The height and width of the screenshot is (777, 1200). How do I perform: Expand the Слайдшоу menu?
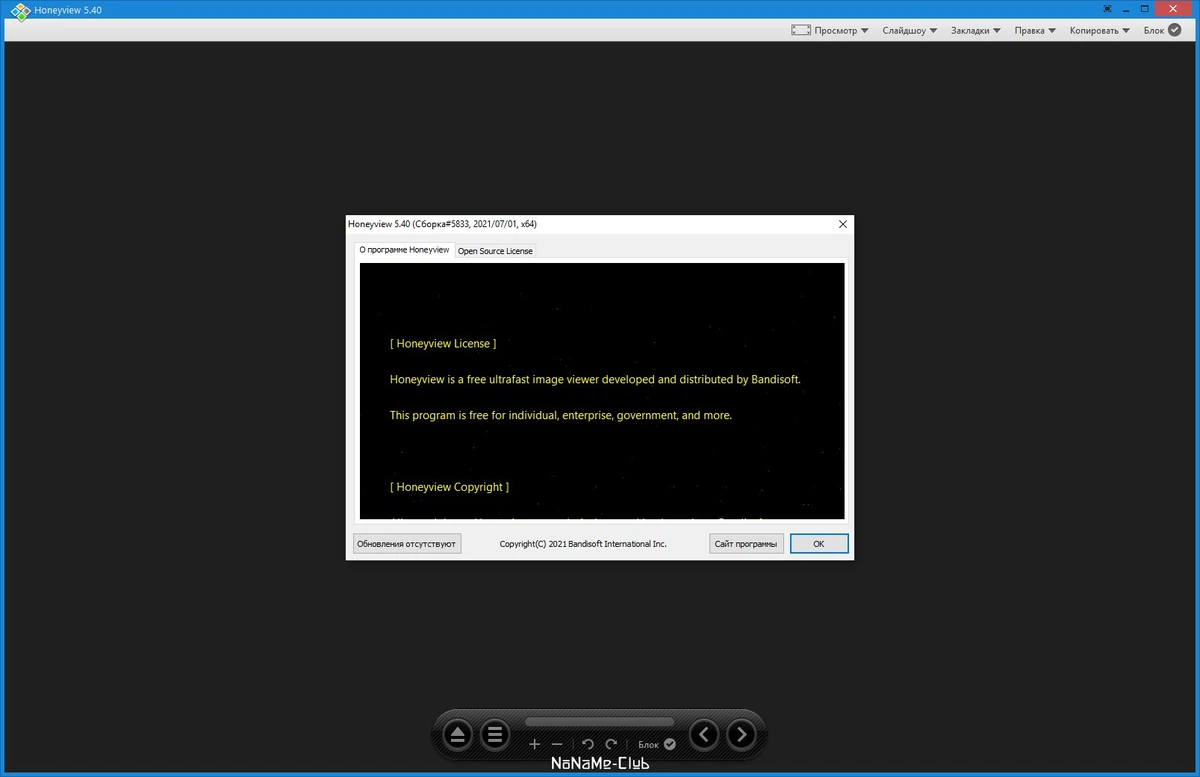tap(909, 30)
